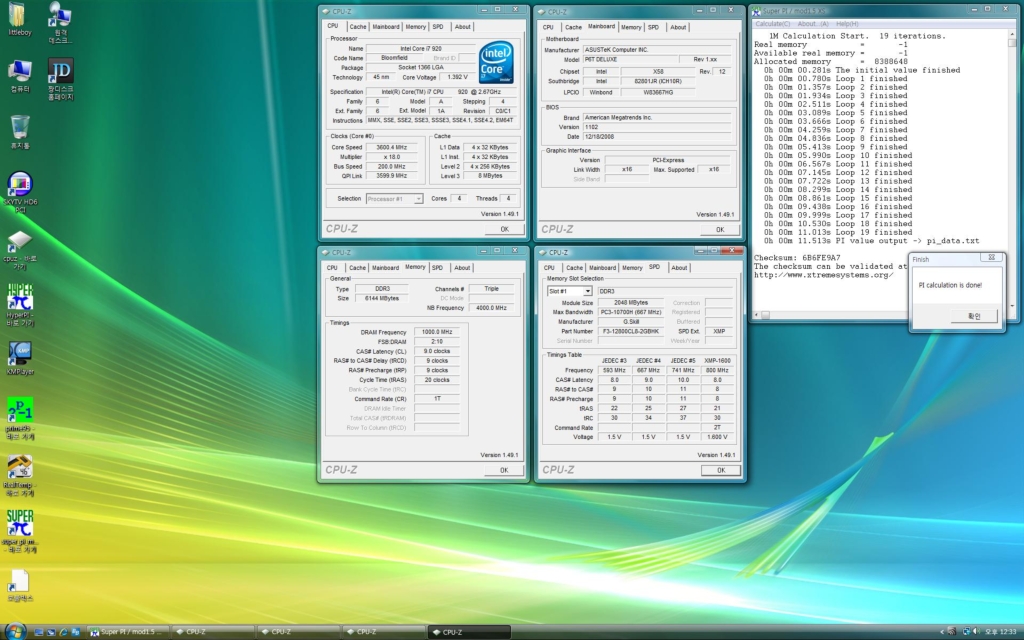1024x640 pixels.
Task: Close the Finish dialog
Action: click(991, 258)
